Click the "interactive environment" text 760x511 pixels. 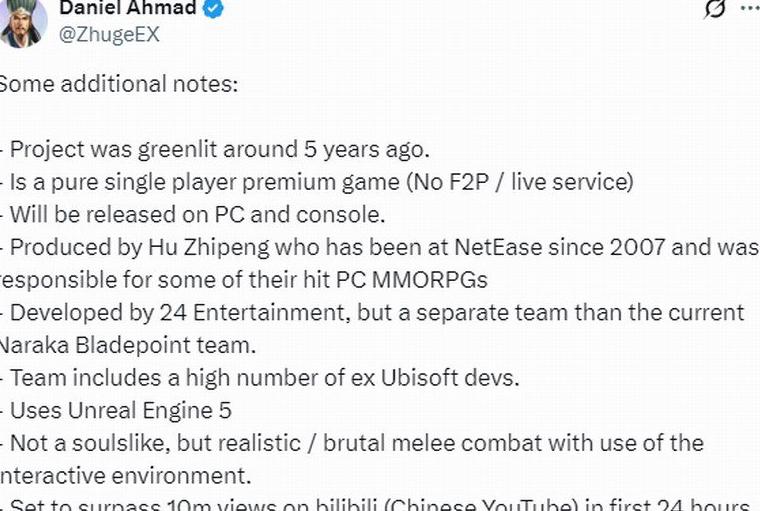[x=125, y=476]
